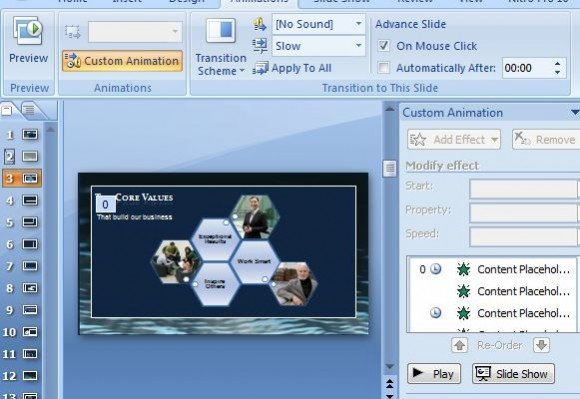The width and height of the screenshot is (580, 399).
Task: Select the older man photo hexagon
Action: pyautogui.click(x=294, y=284)
